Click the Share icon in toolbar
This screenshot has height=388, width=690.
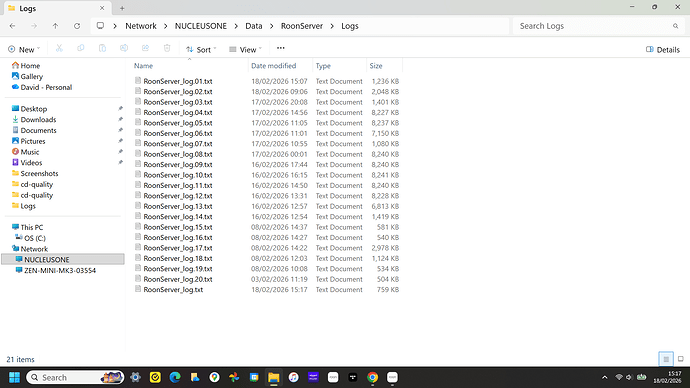pos(145,48)
